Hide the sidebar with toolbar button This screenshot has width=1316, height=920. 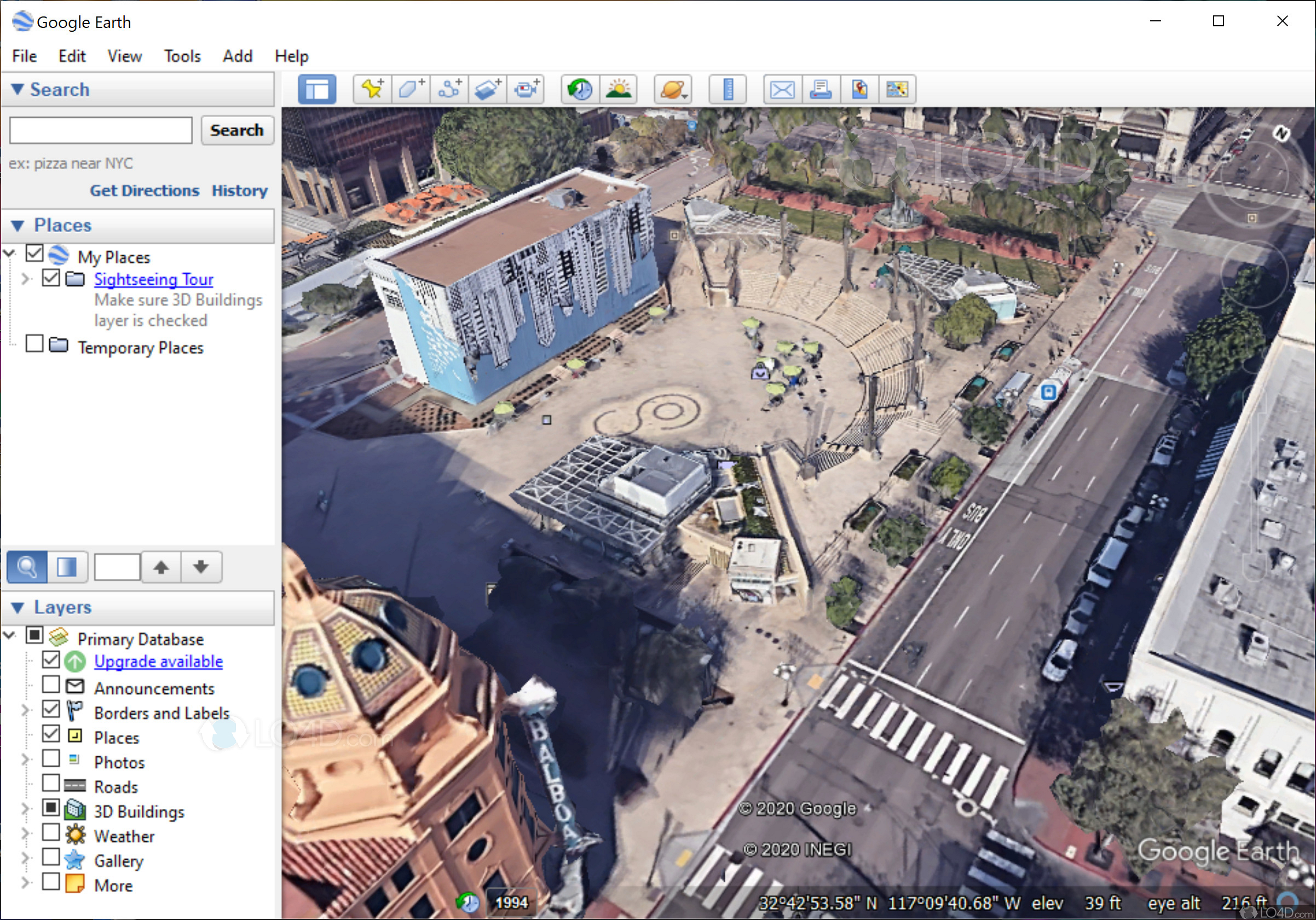tap(317, 89)
